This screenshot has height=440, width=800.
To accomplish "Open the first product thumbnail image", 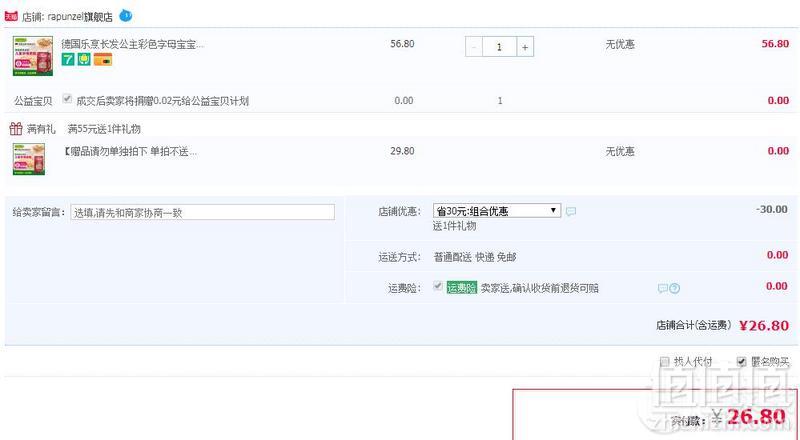I will 33,56.
